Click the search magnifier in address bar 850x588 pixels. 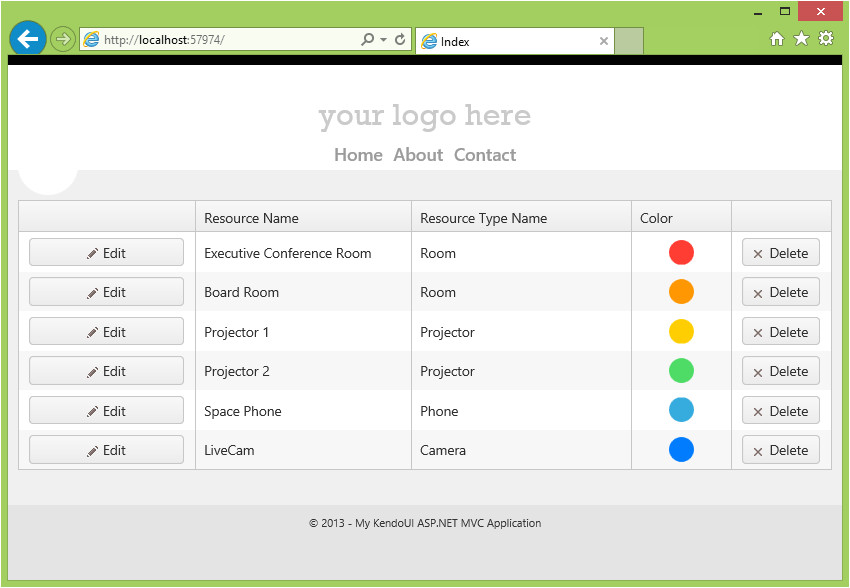(367, 38)
